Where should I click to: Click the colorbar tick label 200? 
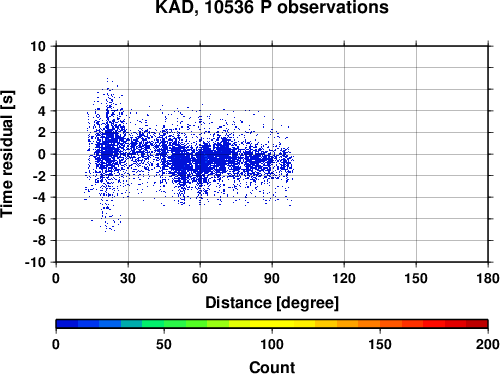(488, 344)
